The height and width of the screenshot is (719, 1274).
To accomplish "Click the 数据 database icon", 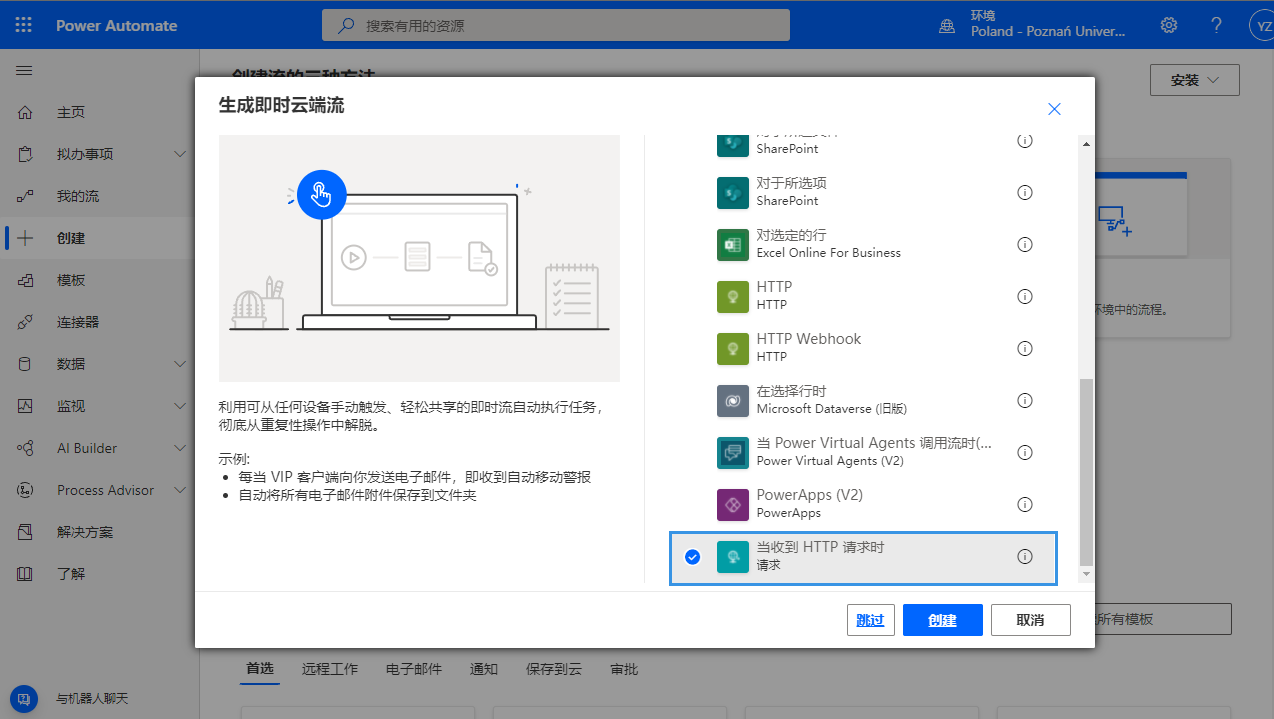I will click(25, 364).
